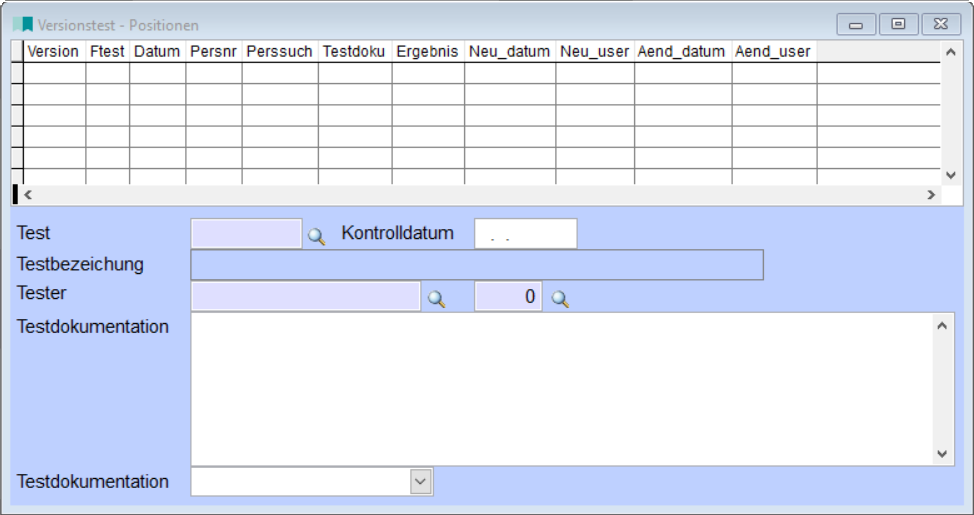Click the grid's vertical scrollbar up arrow
The height and width of the screenshot is (515, 974).
(x=950, y=52)
